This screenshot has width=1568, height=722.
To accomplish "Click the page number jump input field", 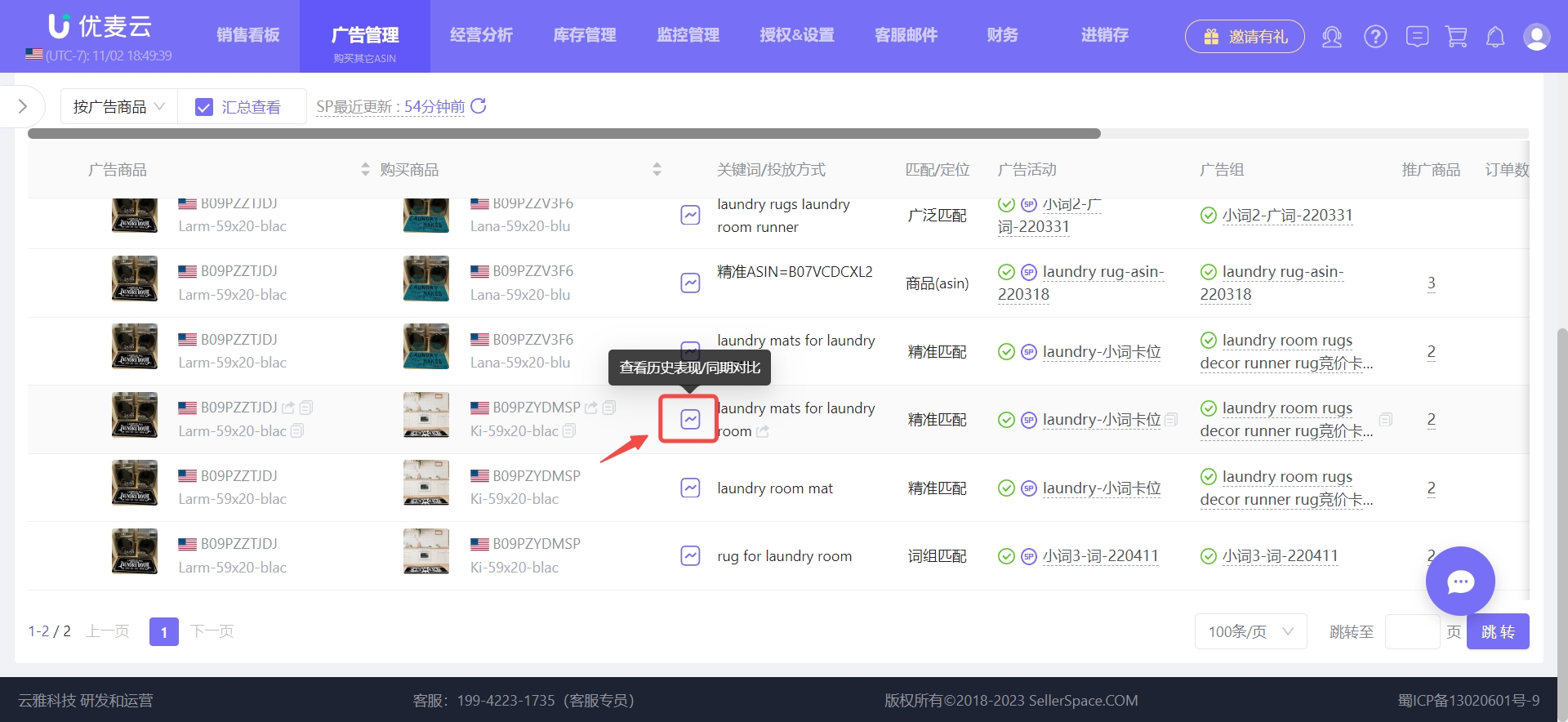I will click(x=1412, y=631).
